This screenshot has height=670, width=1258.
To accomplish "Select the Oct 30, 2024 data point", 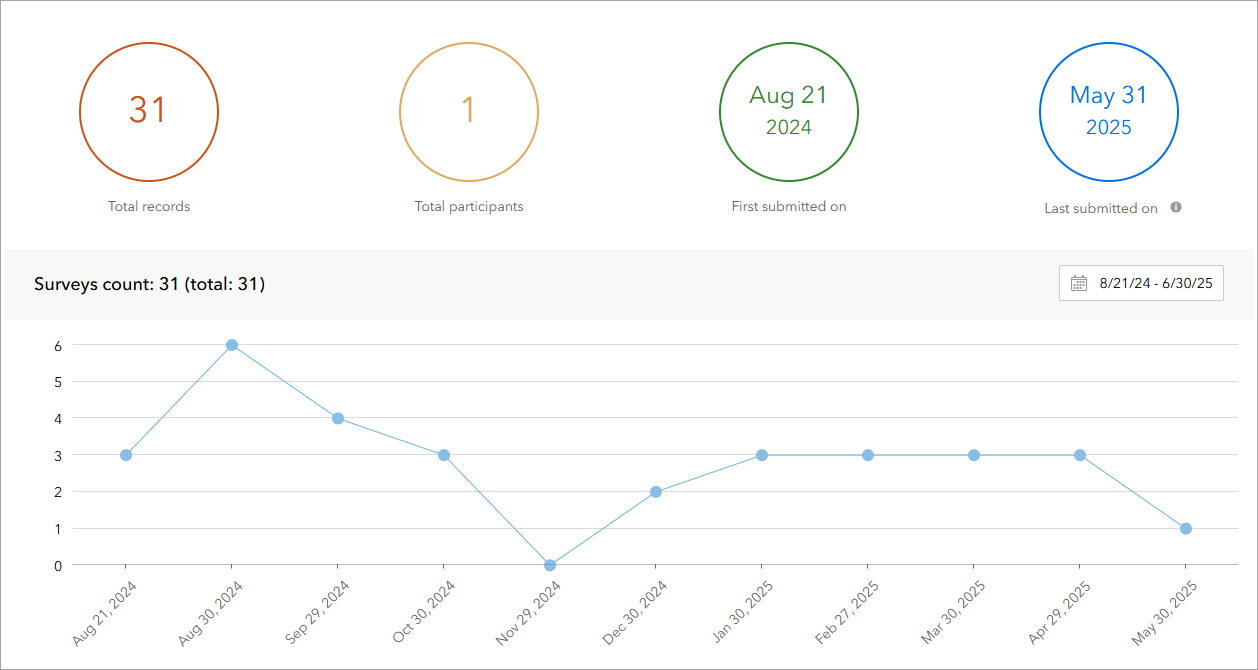I will coord(444,455).
